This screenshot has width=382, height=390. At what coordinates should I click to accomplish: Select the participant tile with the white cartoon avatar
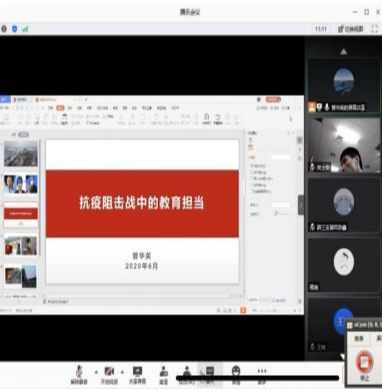[x=343, y=265]
